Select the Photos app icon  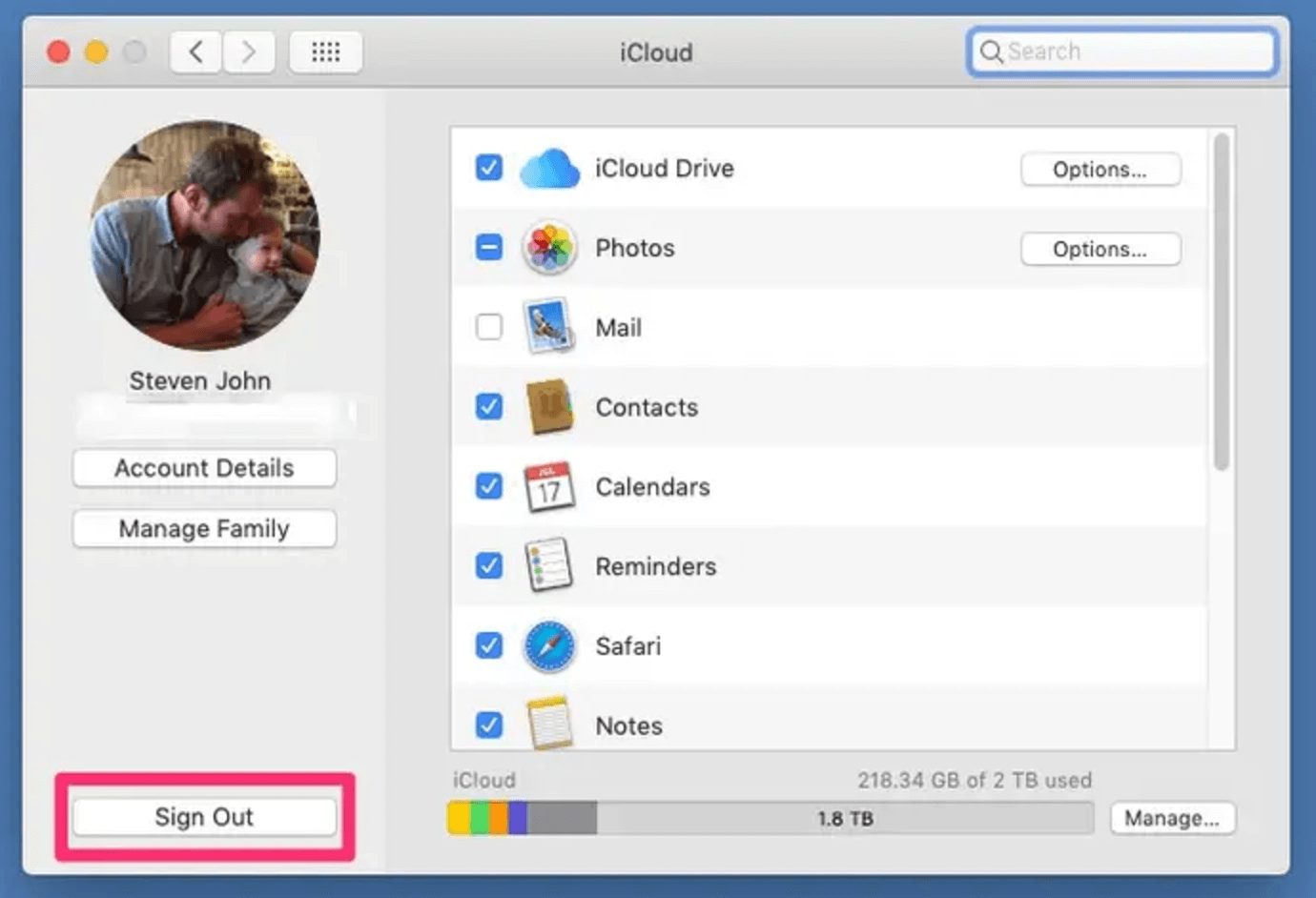pyautogui.click(x=549, y=247)
